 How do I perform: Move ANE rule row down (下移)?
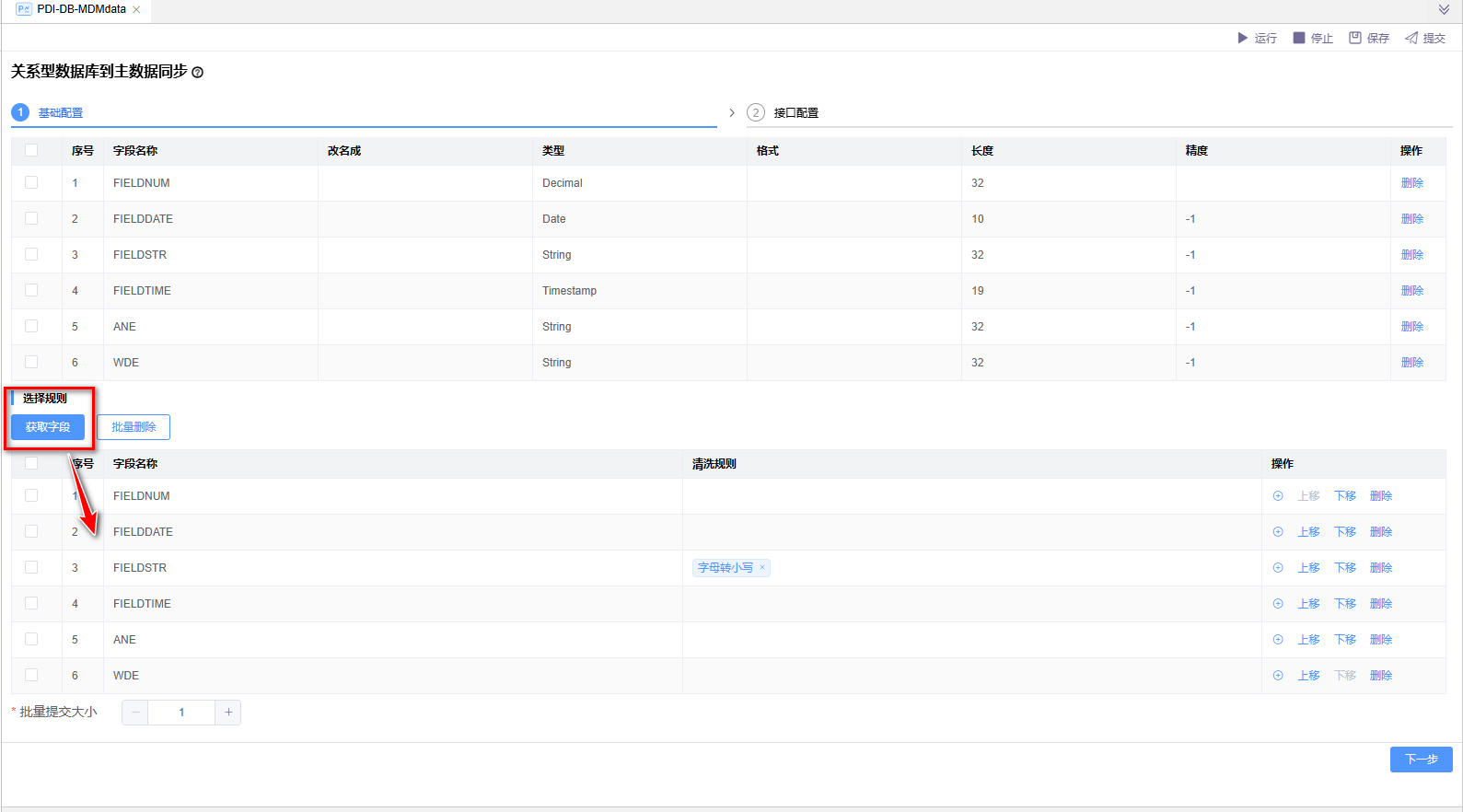click(x=1345, y=640)
